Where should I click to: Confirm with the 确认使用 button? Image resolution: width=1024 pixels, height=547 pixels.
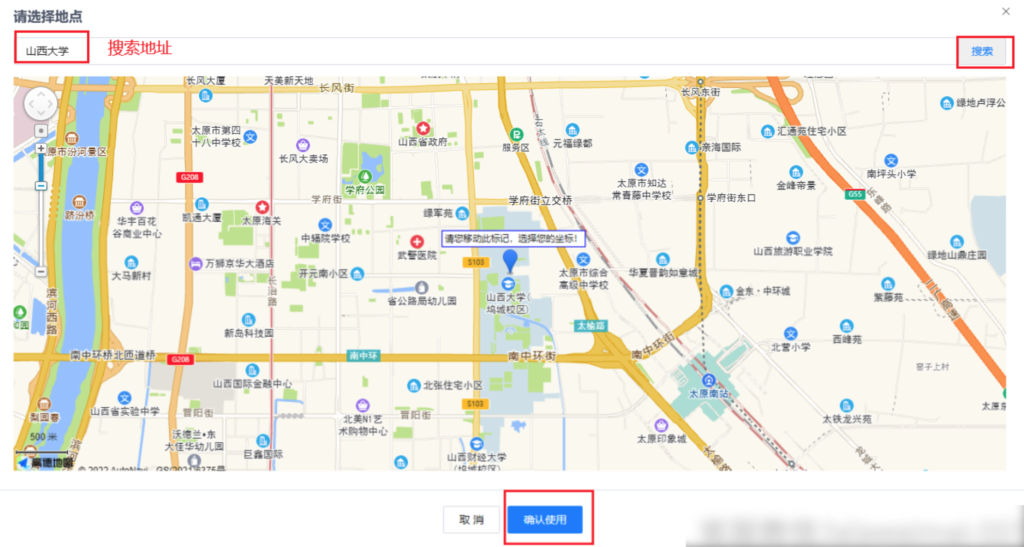[x=545, y=520]
